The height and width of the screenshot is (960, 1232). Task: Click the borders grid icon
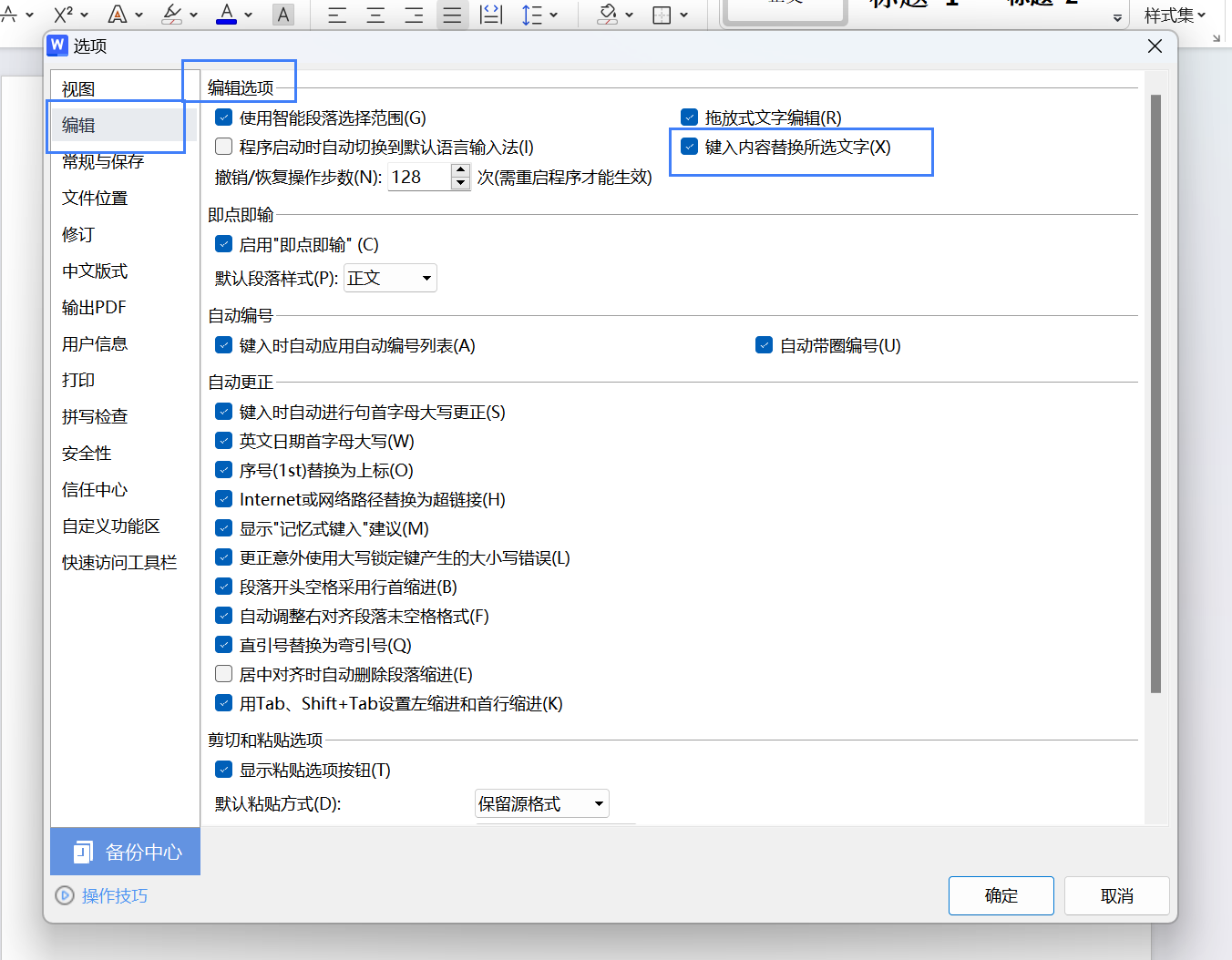click(662, 15)
